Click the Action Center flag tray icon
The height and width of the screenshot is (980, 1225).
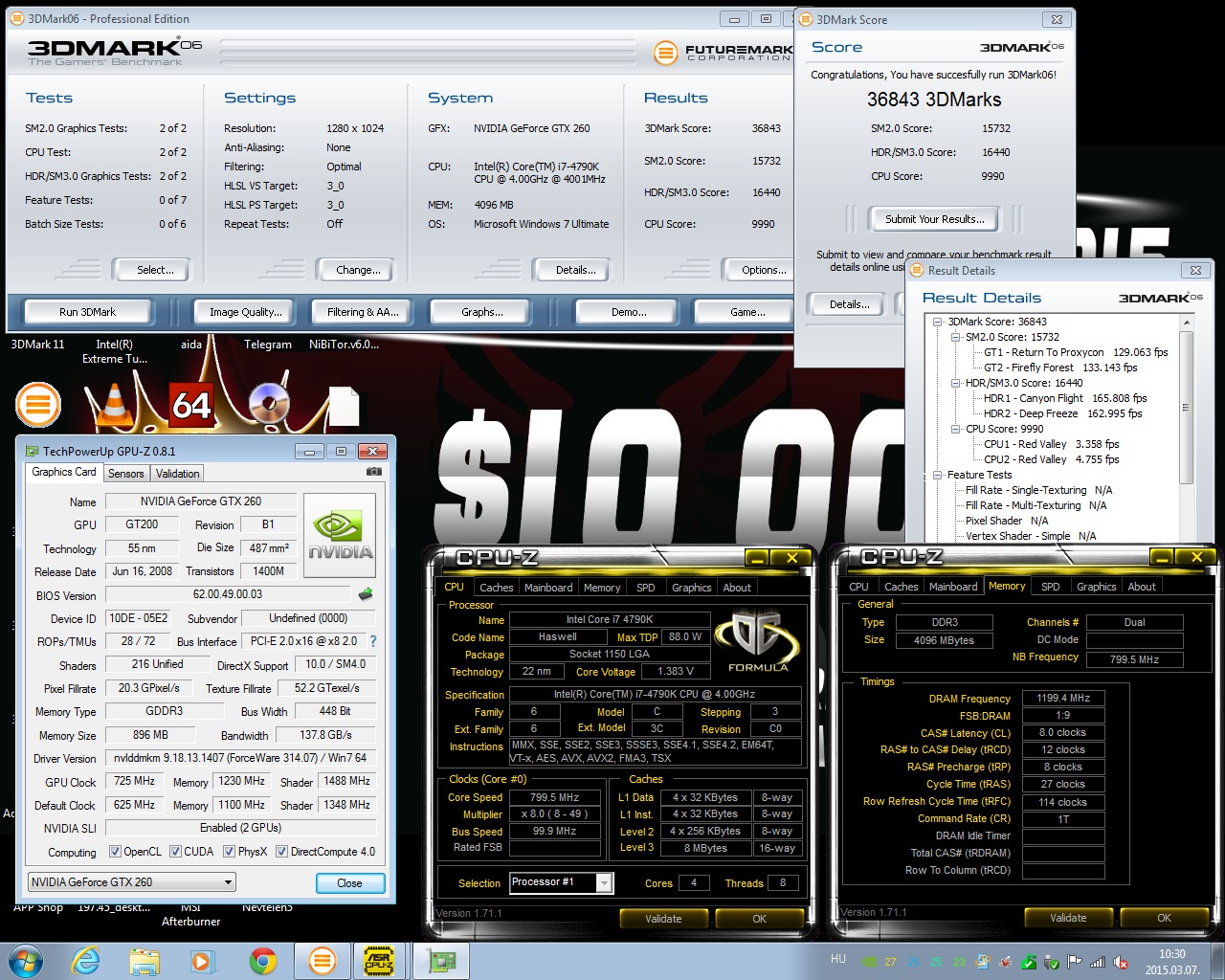pyautogui.click(x=1075, y=962)
